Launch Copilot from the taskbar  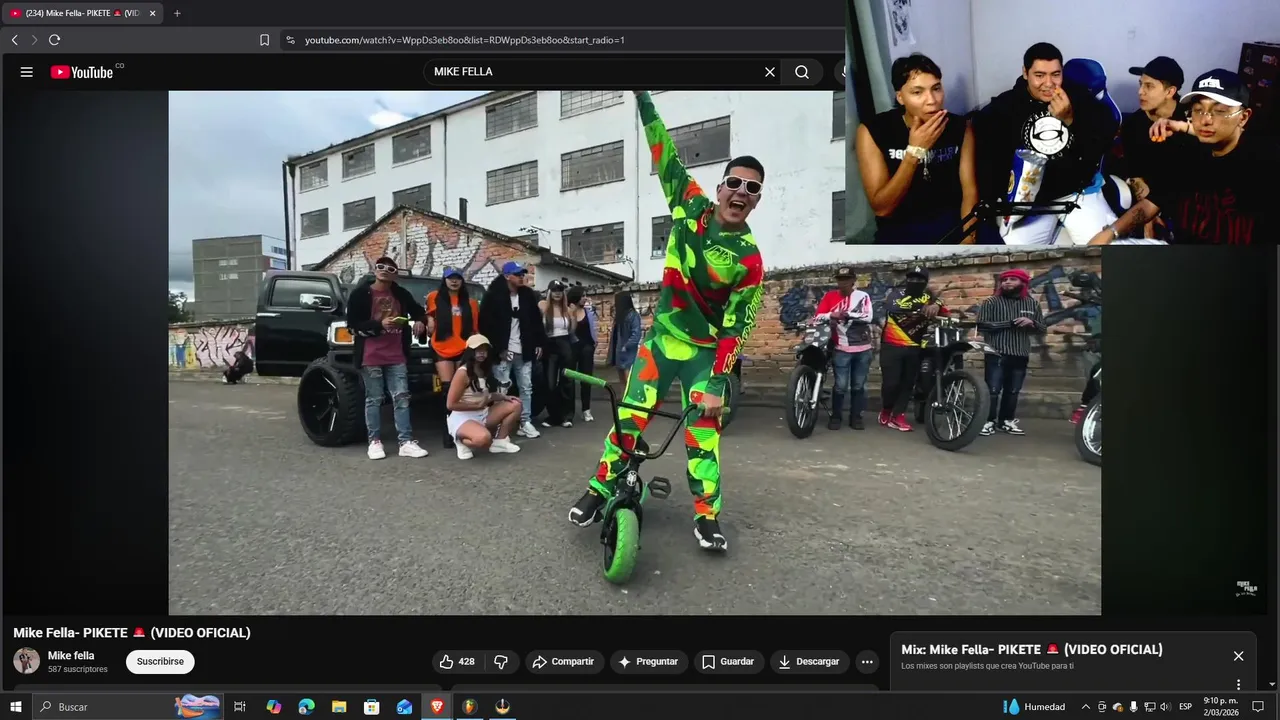tap(274, 707)
